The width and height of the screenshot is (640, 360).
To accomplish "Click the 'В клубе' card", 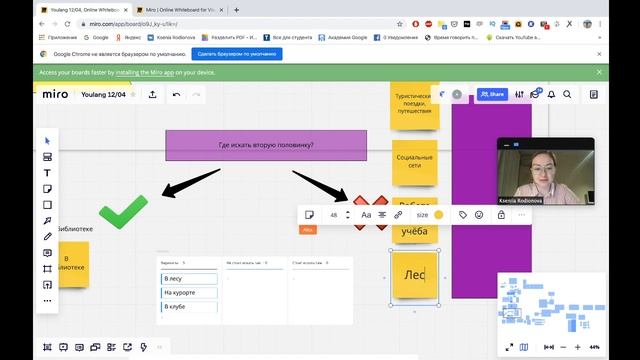I will click(189, 307).
